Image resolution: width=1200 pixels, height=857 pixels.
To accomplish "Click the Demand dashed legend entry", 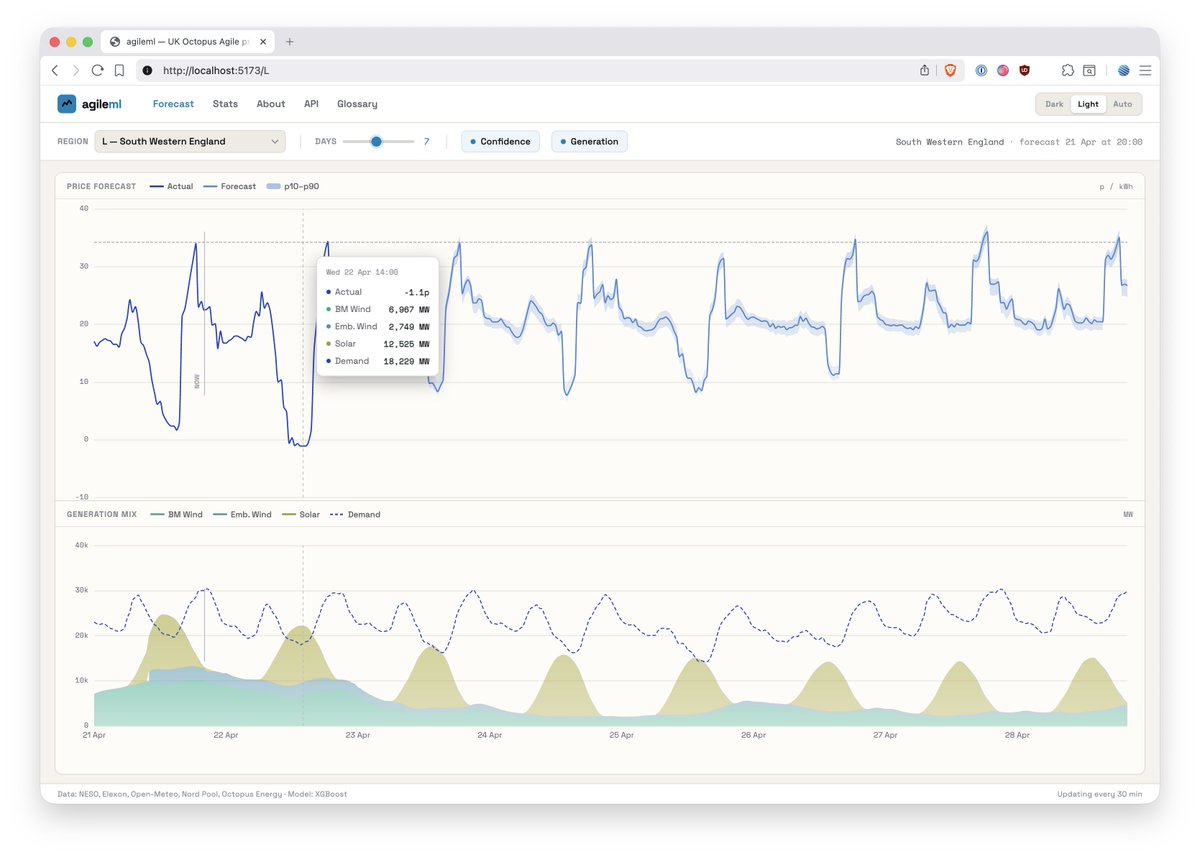I will (355, 515).
